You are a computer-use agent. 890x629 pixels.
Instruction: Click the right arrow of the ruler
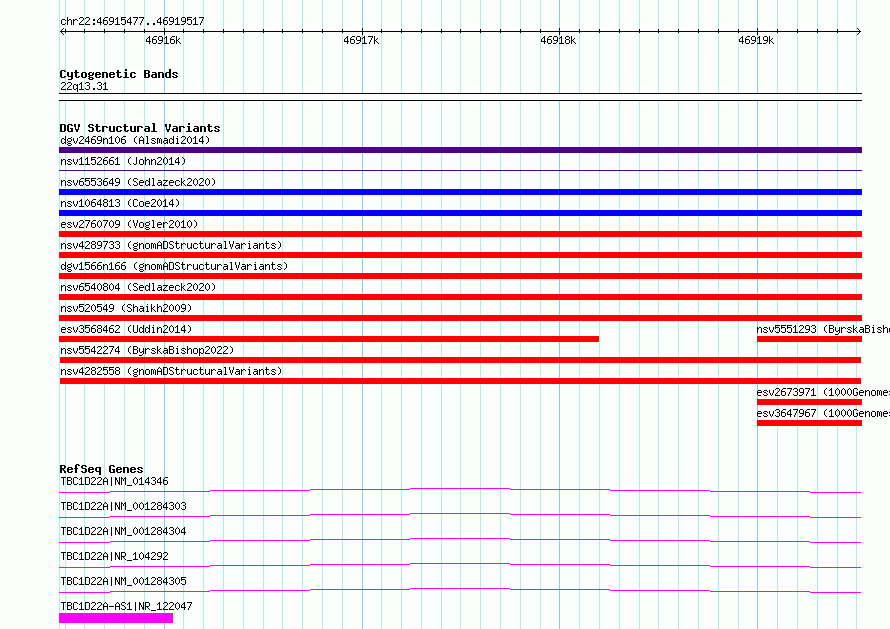[x=859, y=31]
